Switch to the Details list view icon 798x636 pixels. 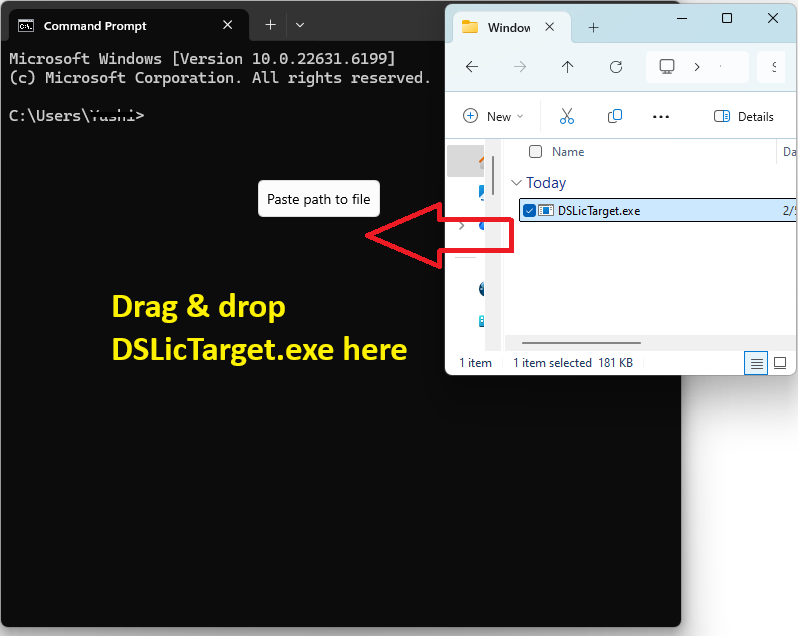tap(757, 363)
